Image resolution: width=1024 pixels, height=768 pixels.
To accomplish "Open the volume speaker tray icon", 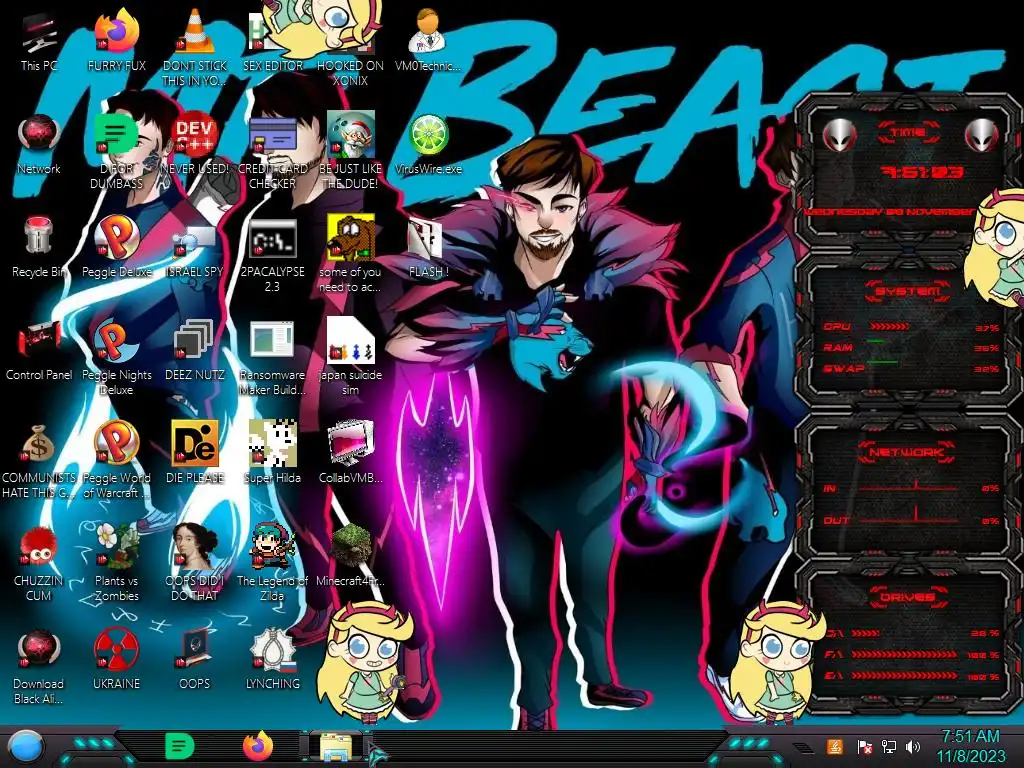I will pyautogui.click(x=913, y=747).
